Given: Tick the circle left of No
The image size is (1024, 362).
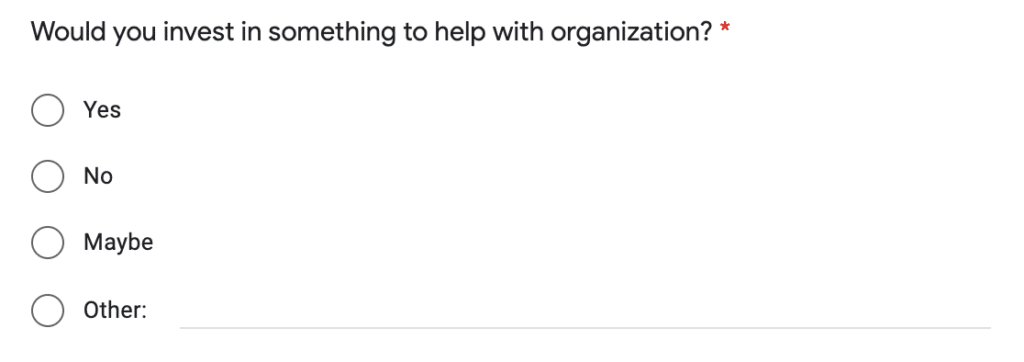Looking at the screenshot, I should point(48,176).
